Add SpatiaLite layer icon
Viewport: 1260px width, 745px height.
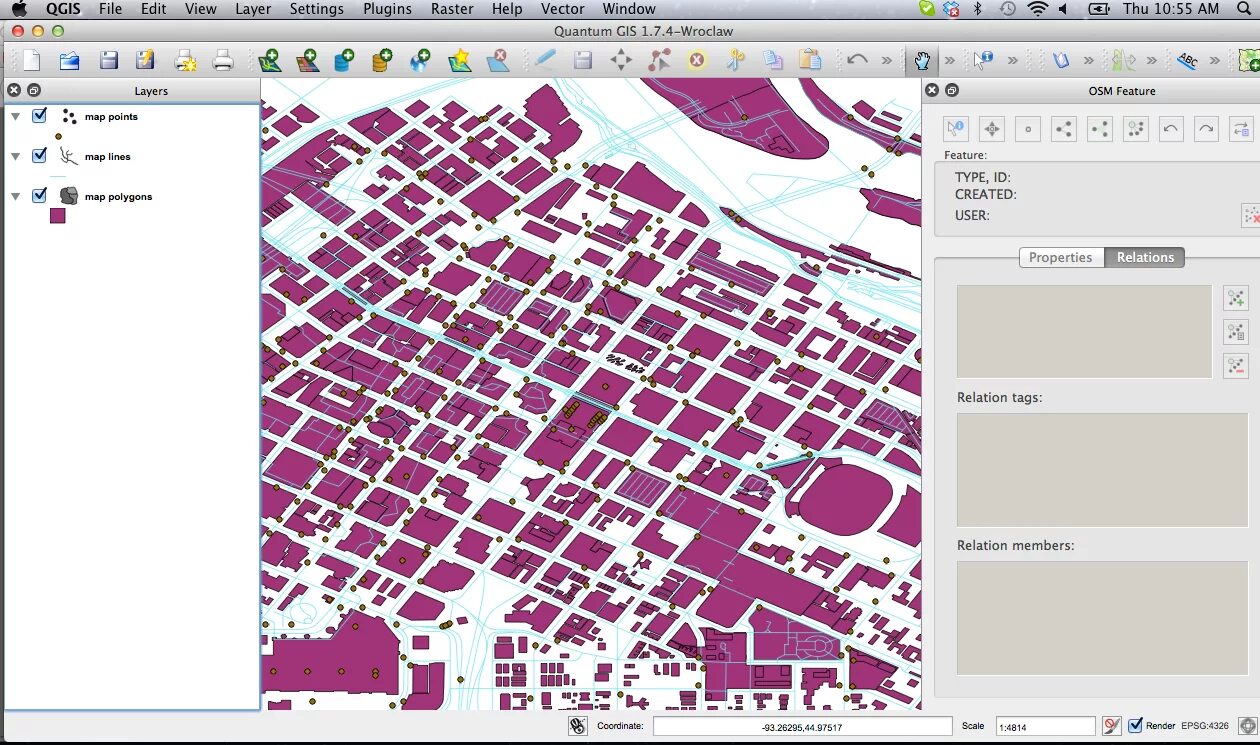(382, 61)
